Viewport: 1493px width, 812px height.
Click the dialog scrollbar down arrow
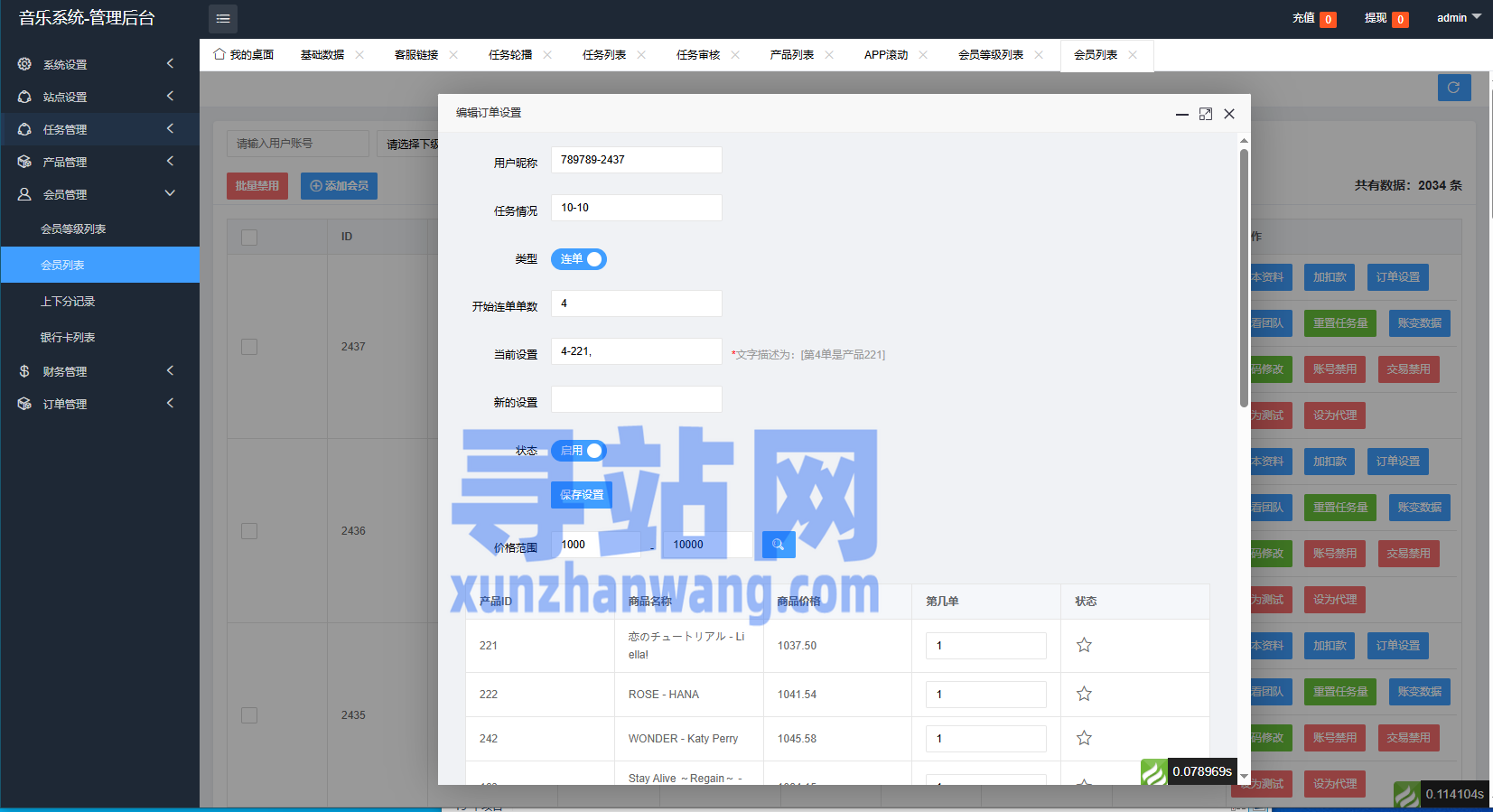[1244, 777]
